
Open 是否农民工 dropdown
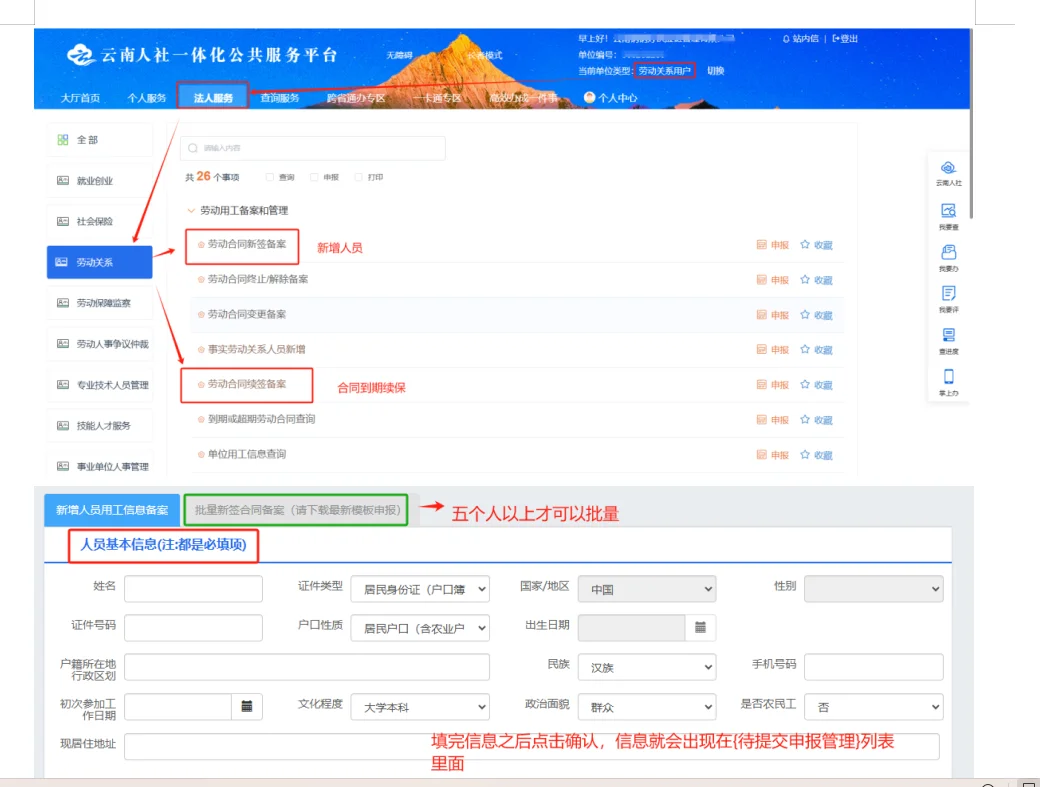pos(874,707)
